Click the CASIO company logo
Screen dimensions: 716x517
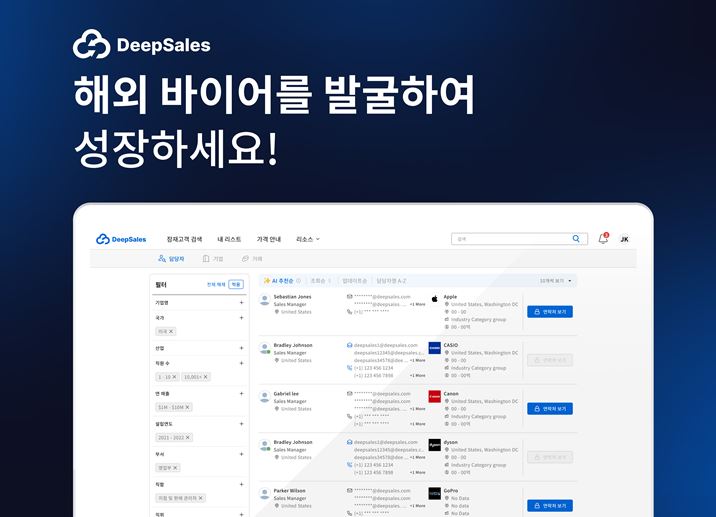pos(435,348)
